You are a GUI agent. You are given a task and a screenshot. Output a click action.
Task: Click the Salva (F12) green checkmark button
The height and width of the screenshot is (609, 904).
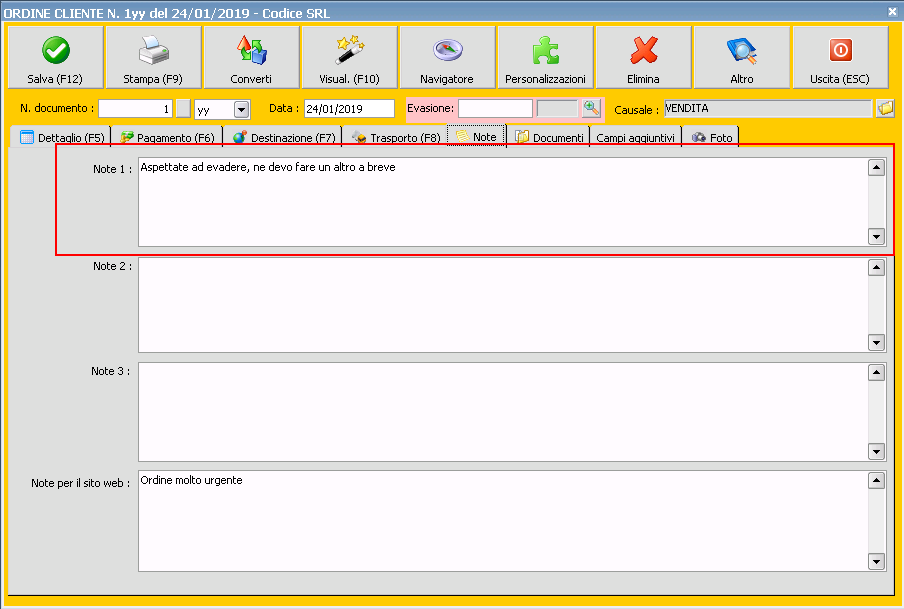[x=55, y=57]
